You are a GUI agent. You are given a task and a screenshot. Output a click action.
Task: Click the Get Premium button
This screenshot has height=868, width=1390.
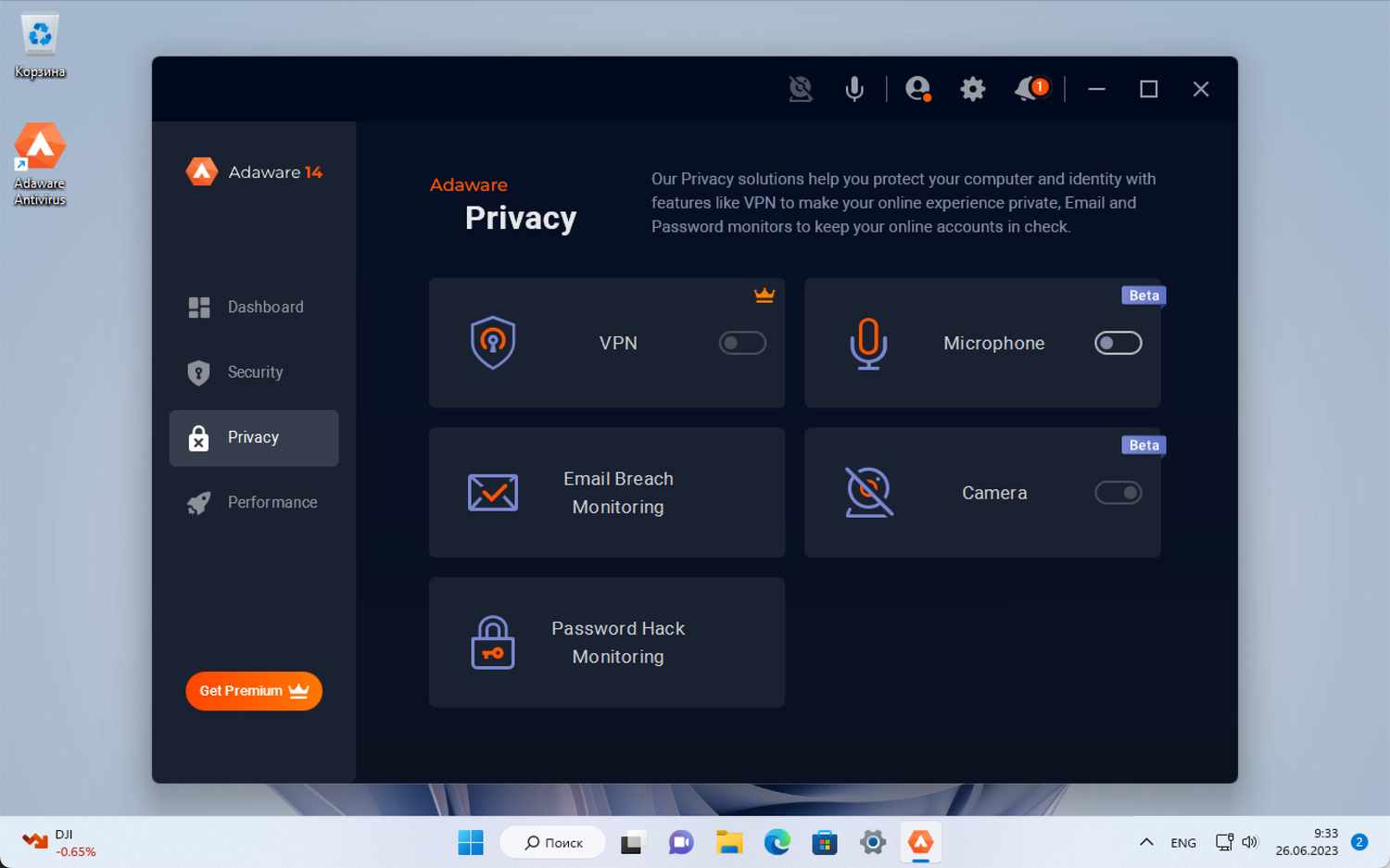(x=254, y=691)
